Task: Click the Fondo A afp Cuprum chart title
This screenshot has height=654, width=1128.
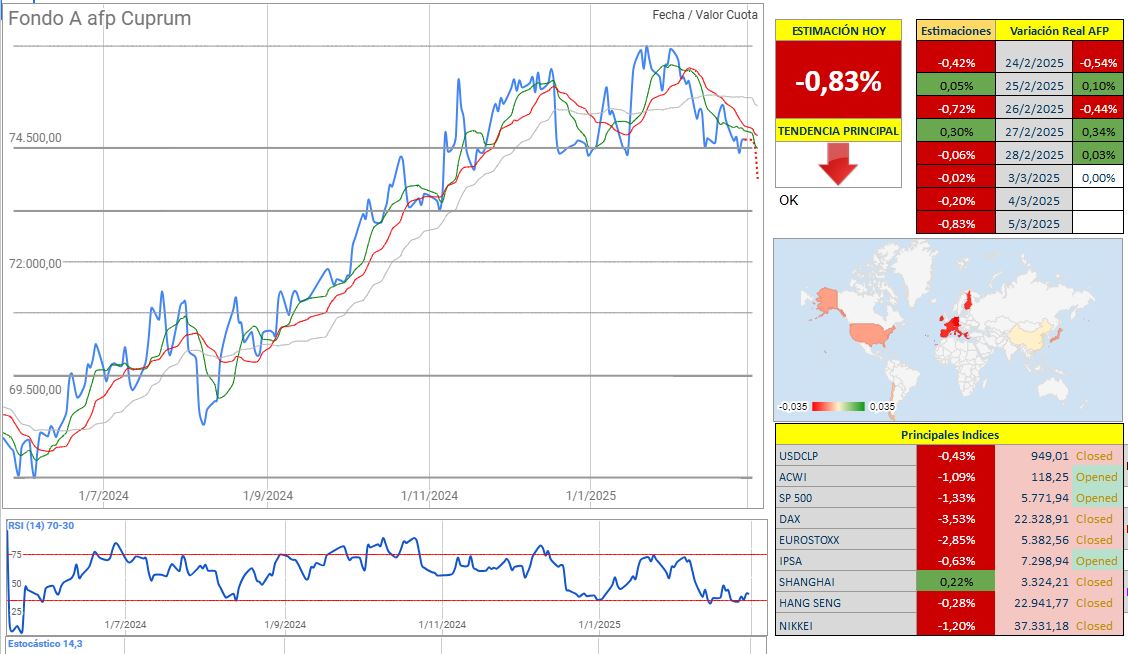Action: point(99,18)
